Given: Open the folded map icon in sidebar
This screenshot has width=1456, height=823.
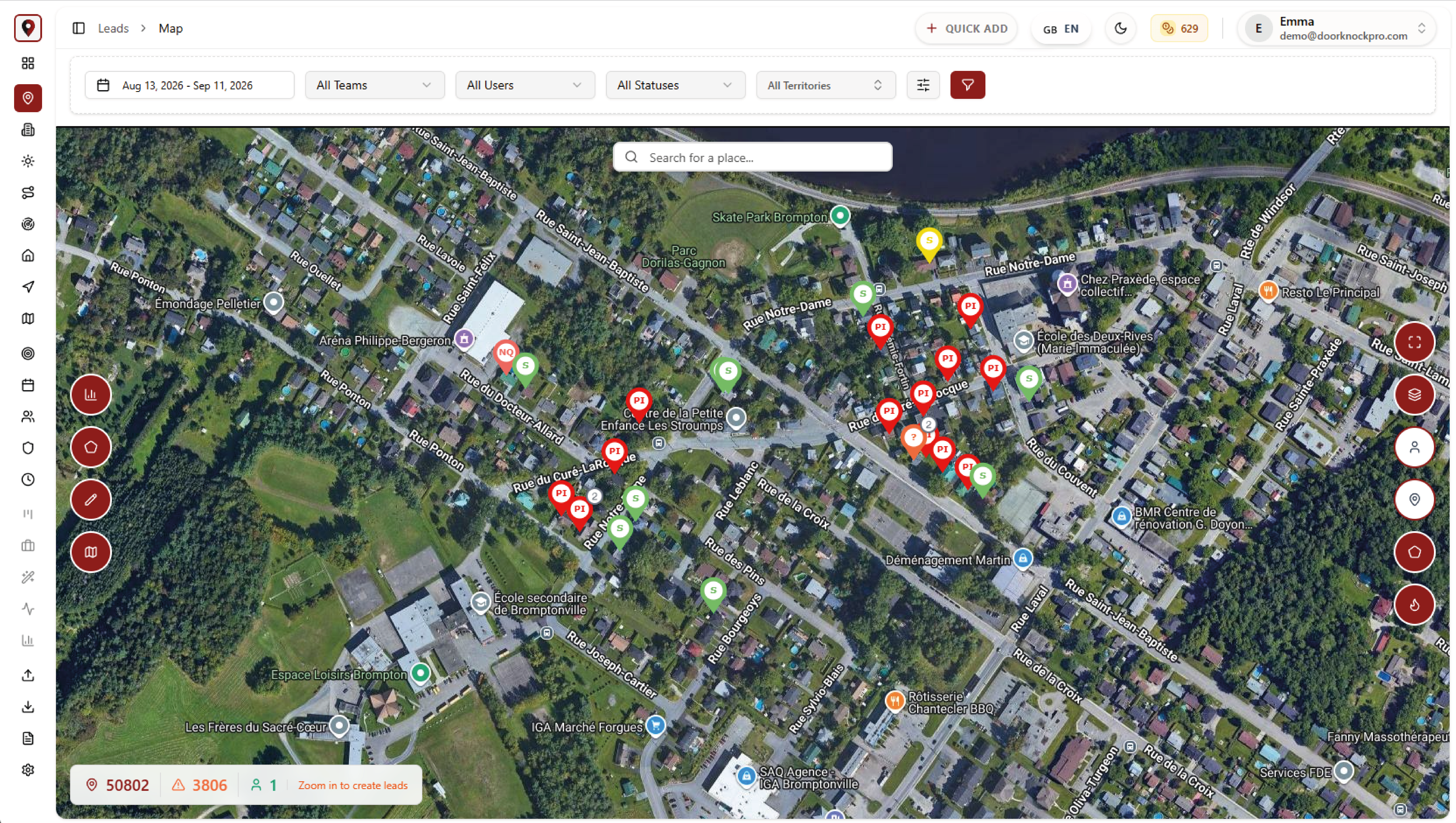Looking at the screenshot, I should [x=28, y=318].
